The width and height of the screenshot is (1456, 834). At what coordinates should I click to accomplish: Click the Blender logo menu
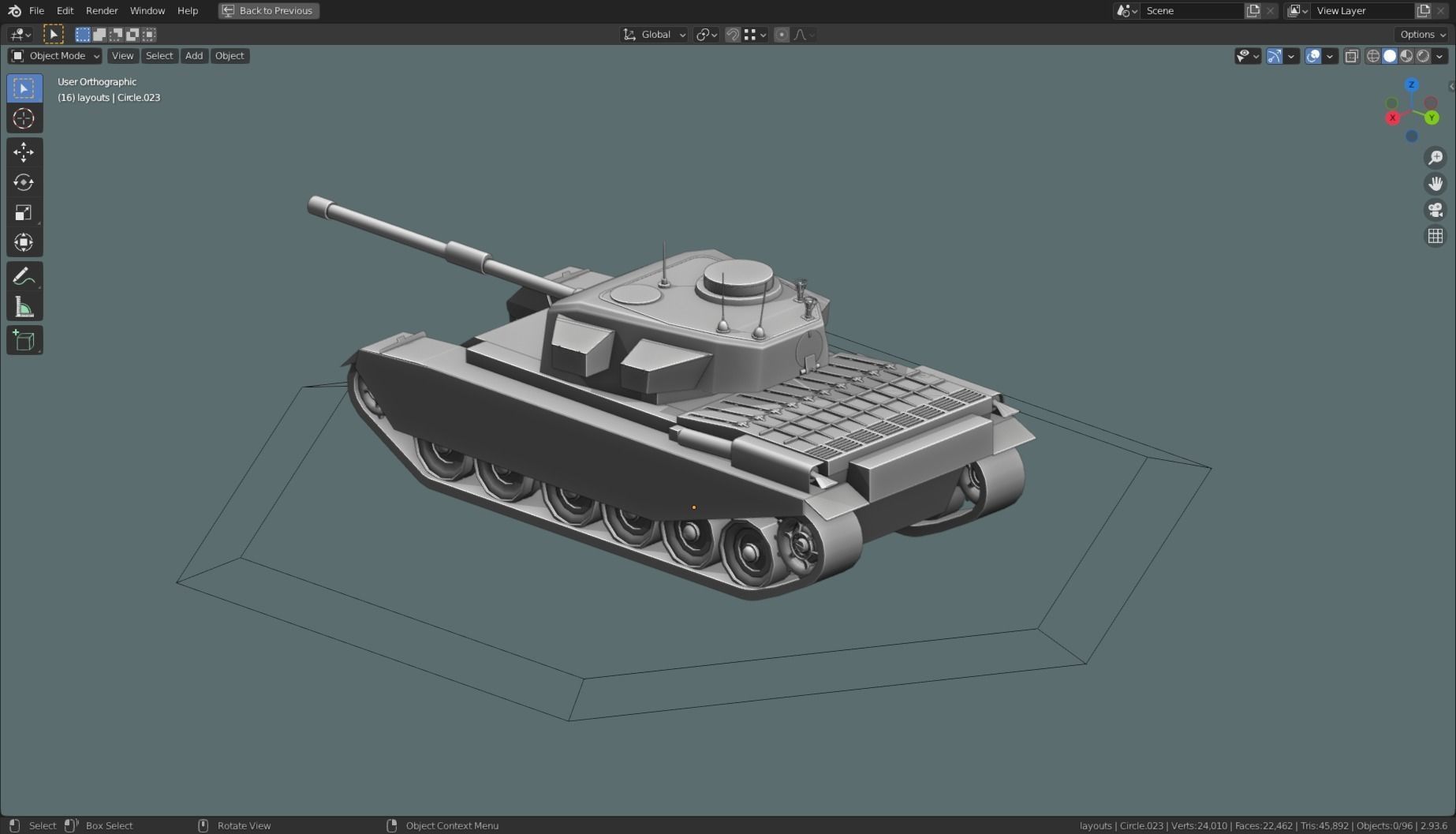14,10
